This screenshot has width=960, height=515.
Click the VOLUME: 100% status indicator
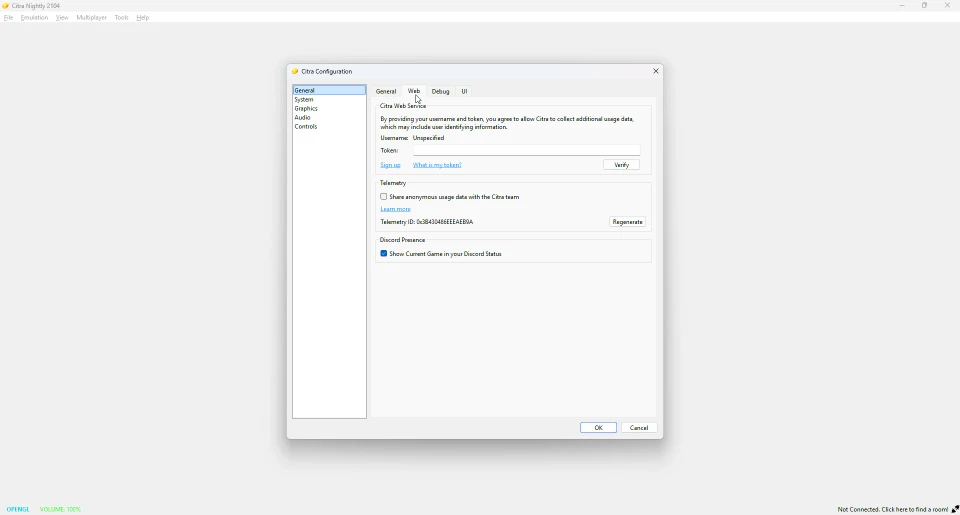coord(60,509)
